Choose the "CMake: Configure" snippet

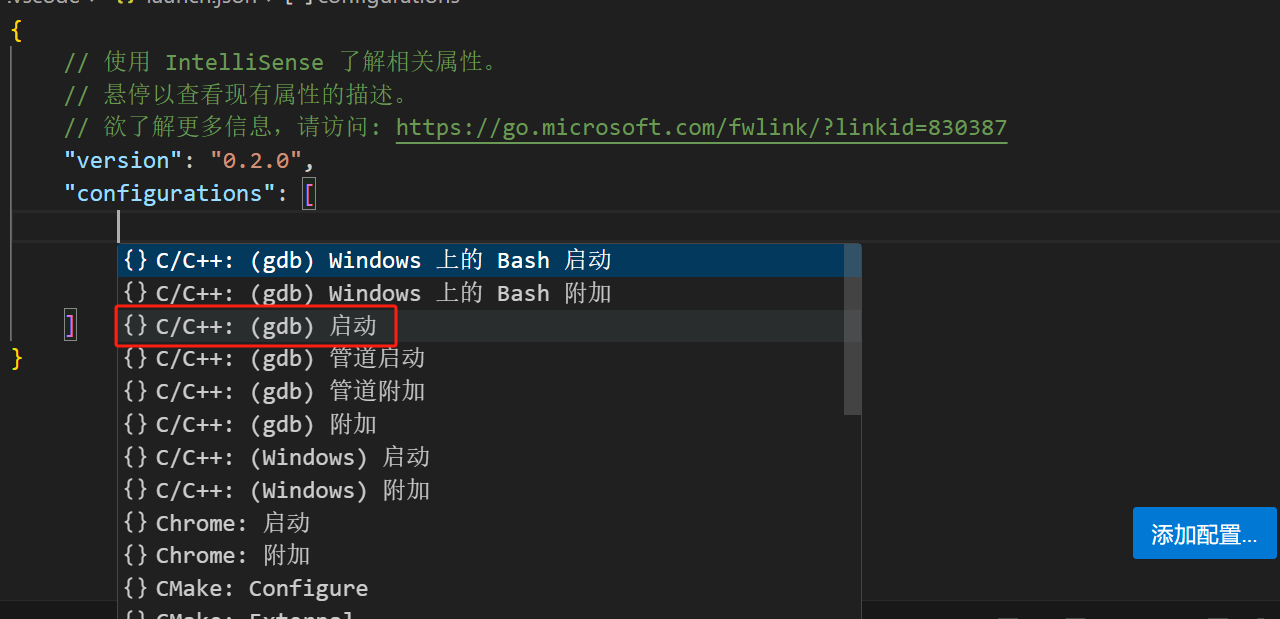tap(262, 589)
